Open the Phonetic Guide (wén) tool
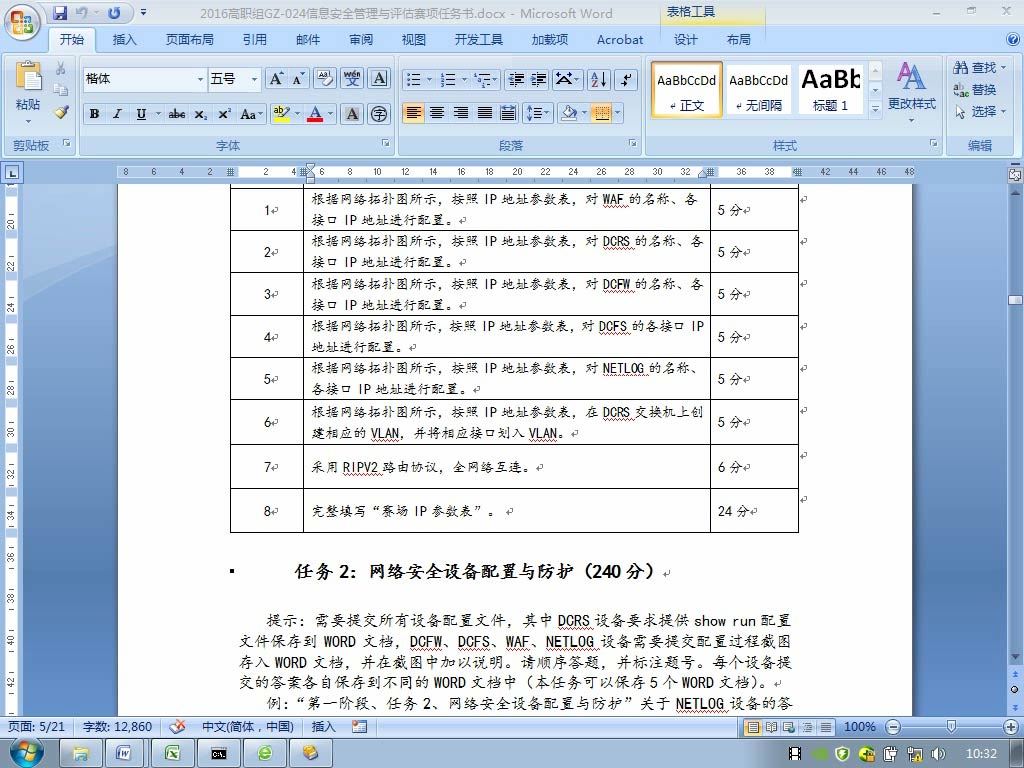Image resolution: width=1024 pixels, height=768 pixels. [x=352, y=78]
